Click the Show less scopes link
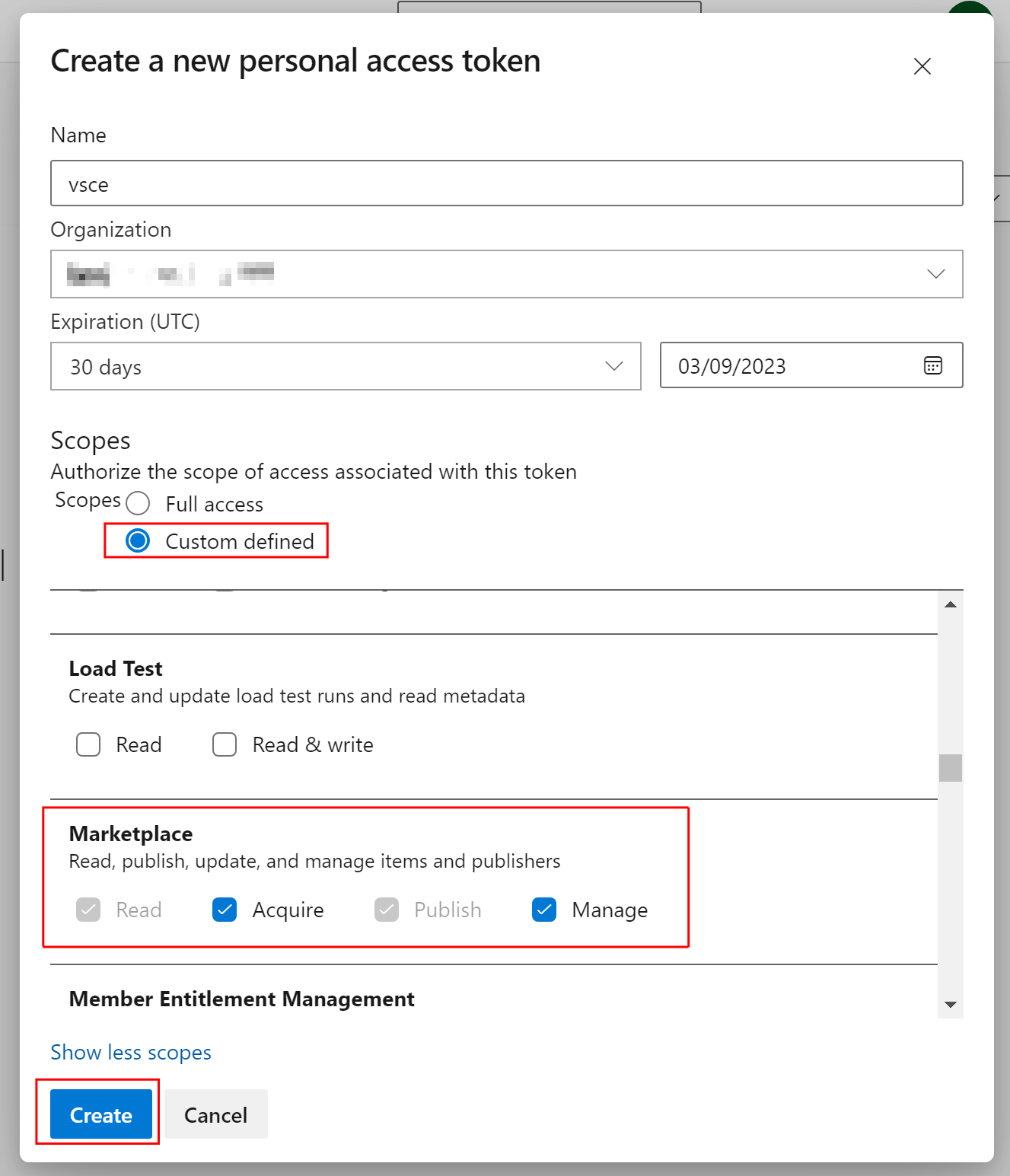This screenshot has width=1010, height=1176. click(x=130, y=1052)
